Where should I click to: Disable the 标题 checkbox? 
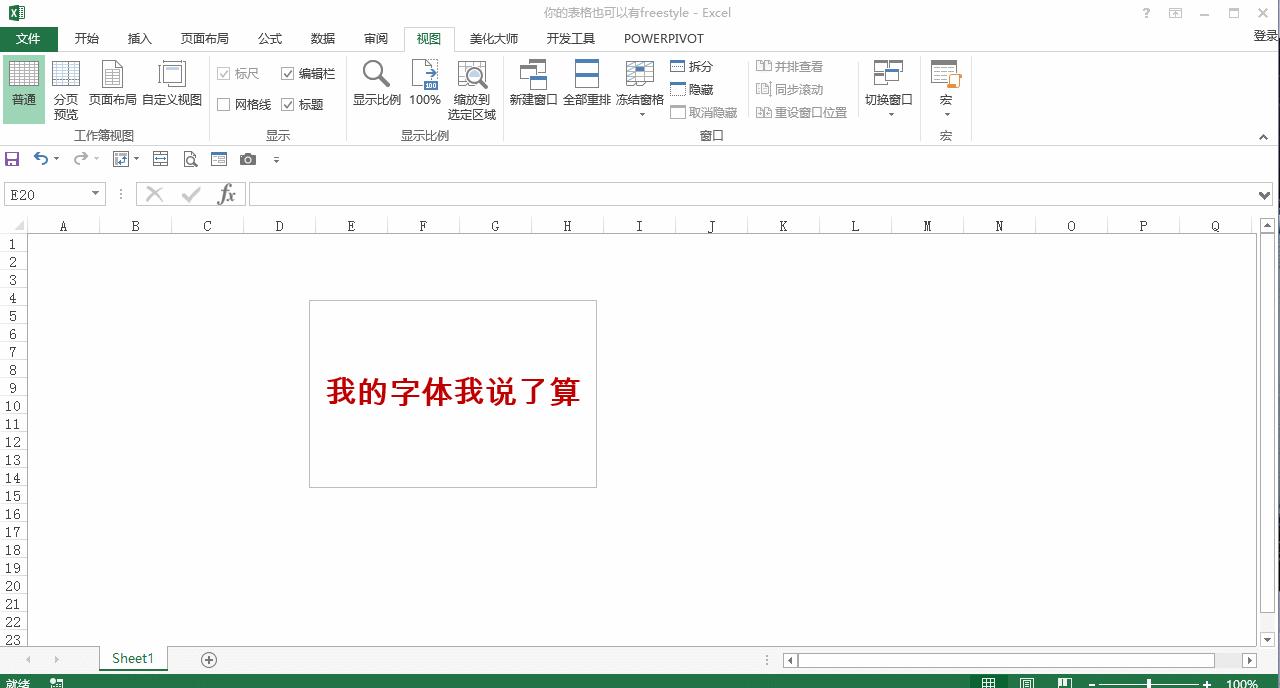coord(289,103)
